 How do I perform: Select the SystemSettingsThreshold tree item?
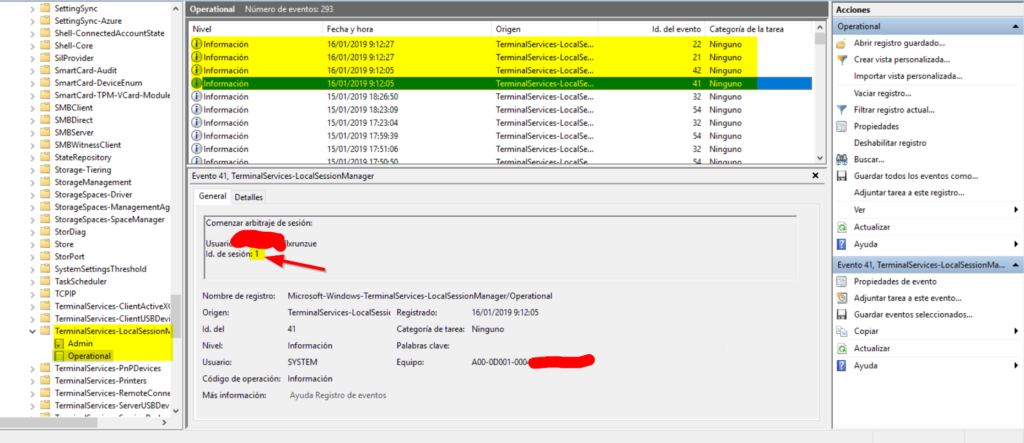(x=101, y=269)
